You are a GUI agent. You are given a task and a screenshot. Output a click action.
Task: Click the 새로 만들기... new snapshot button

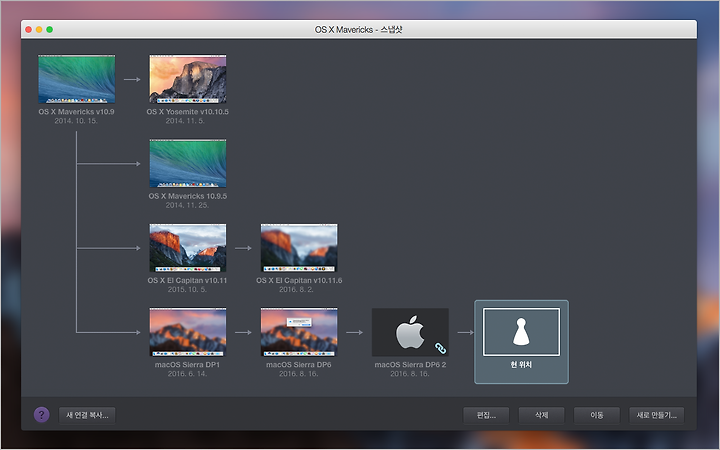657,415
